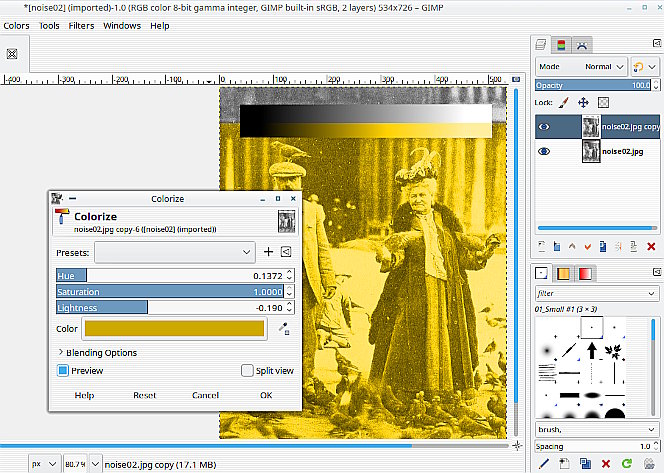Open the Filters menu
Viewport: 664px width, 473px height.
coord(81,25)
